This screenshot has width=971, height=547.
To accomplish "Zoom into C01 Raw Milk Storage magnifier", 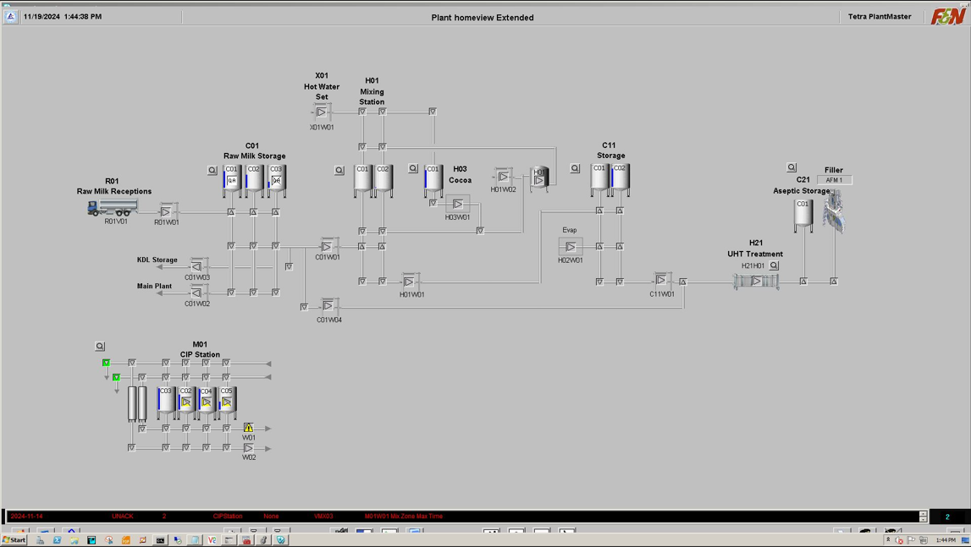I will 212,170.
